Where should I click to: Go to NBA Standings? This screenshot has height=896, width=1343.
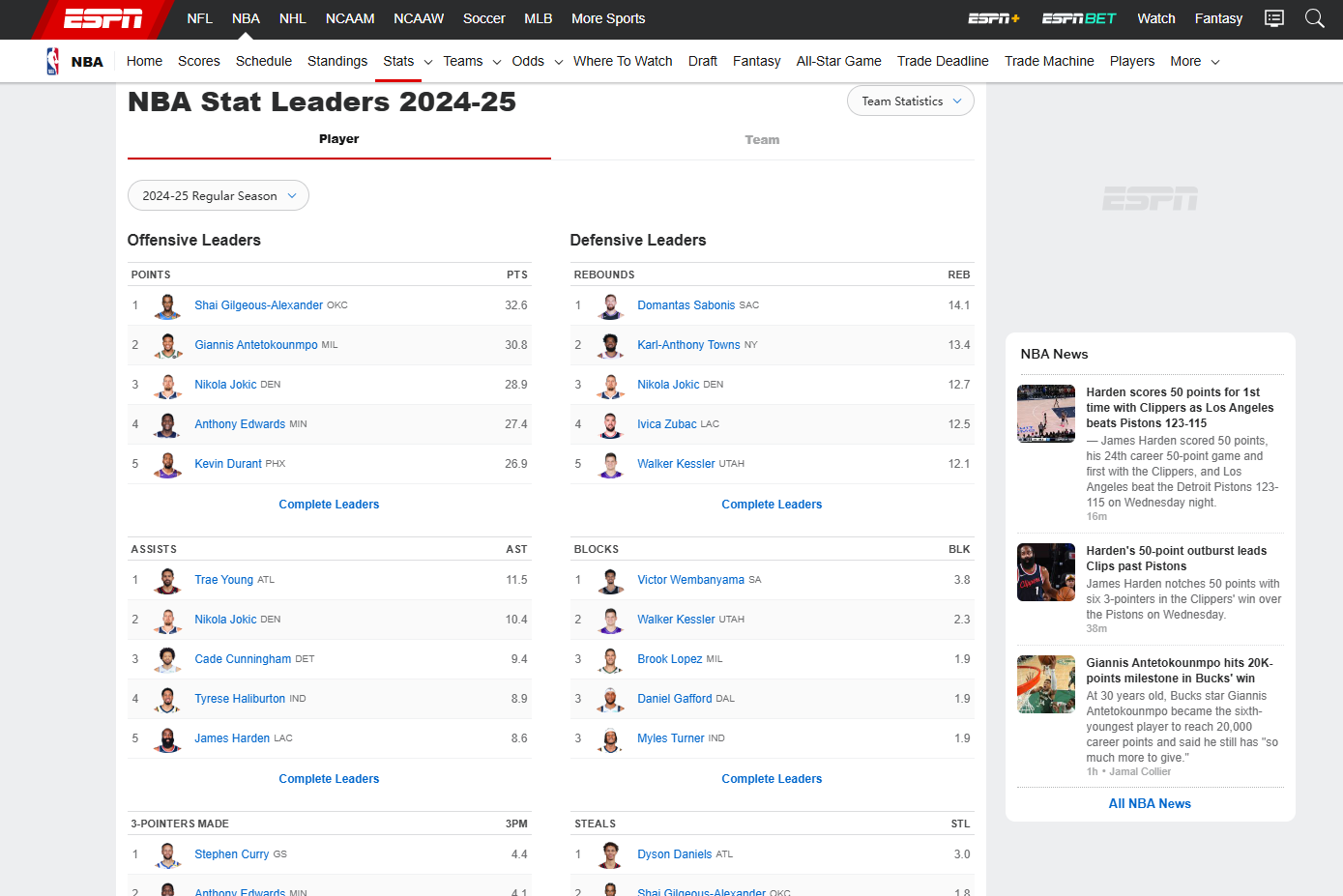(x=337, y=61)
